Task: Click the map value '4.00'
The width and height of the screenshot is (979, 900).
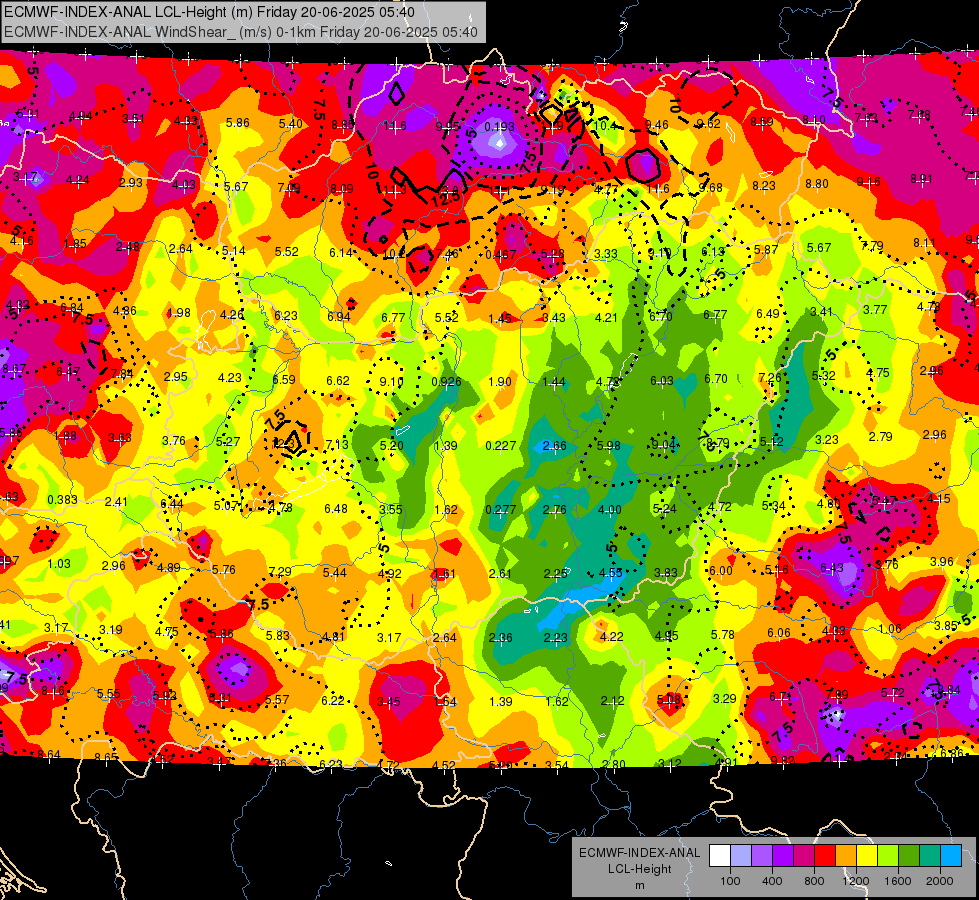Action: tap(609, 510)
